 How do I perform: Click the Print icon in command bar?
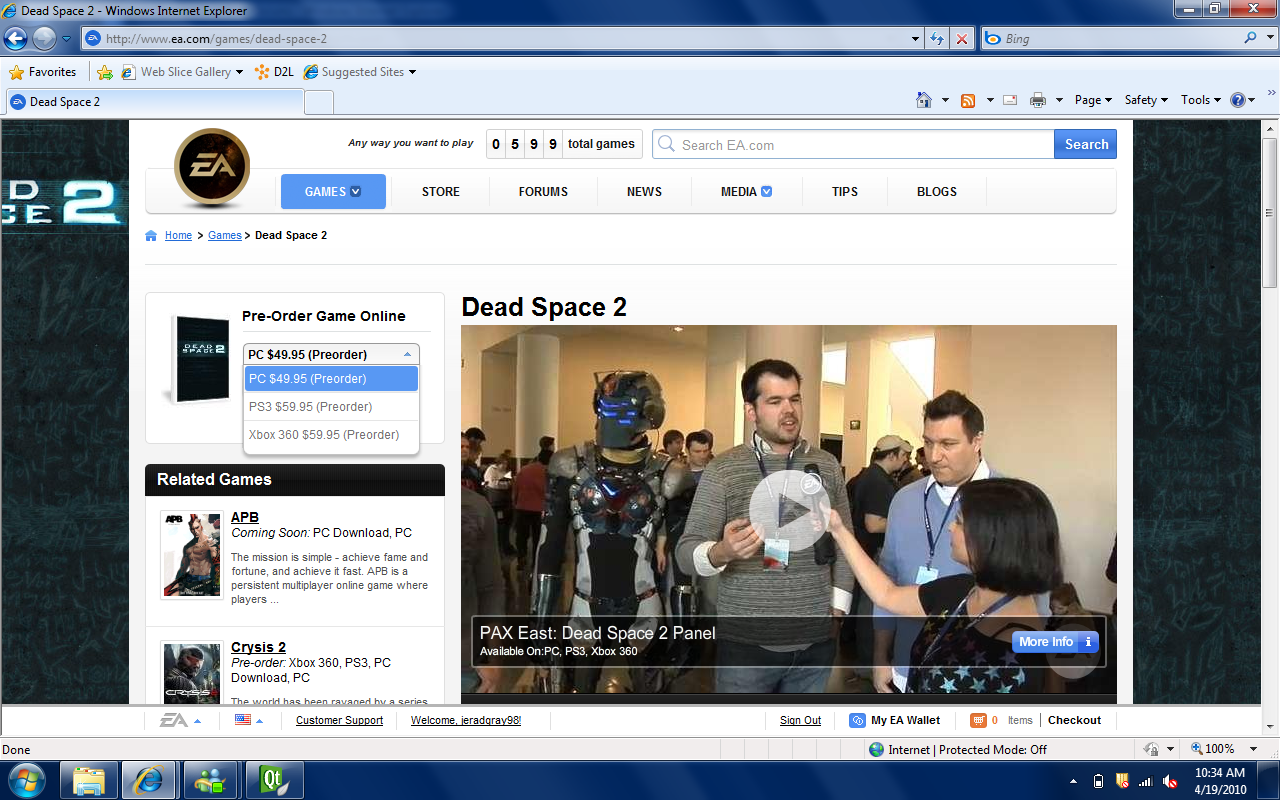[x=1038, y=100]
